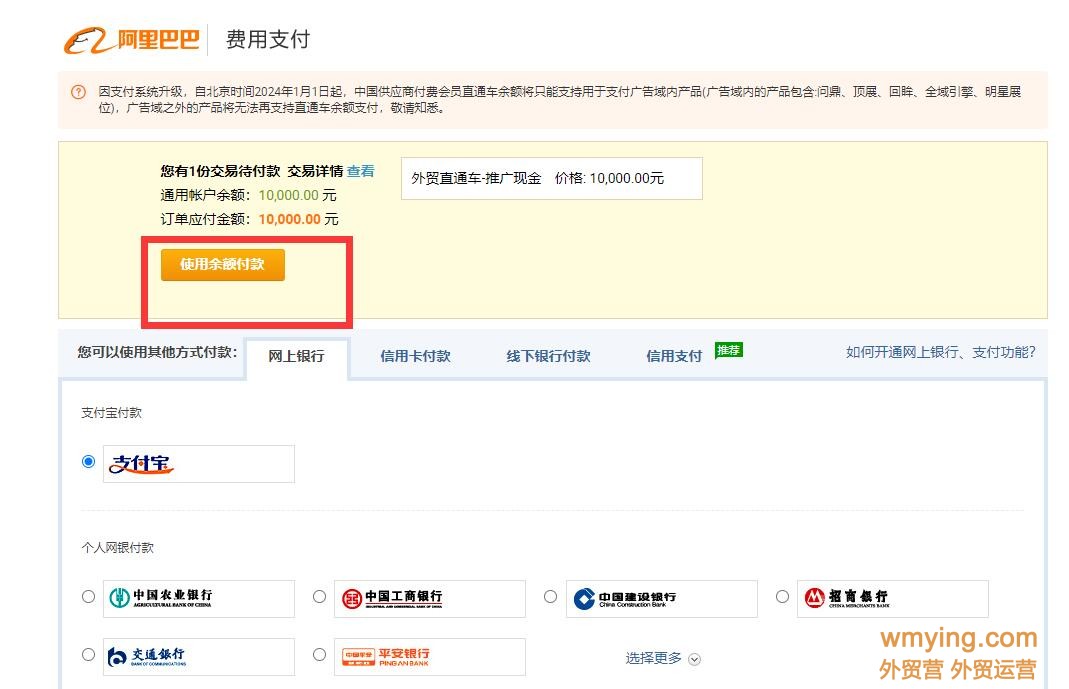
Task: Click the 订单应付金额 amount 10,000.00
Action: click(x=290, y=219)
